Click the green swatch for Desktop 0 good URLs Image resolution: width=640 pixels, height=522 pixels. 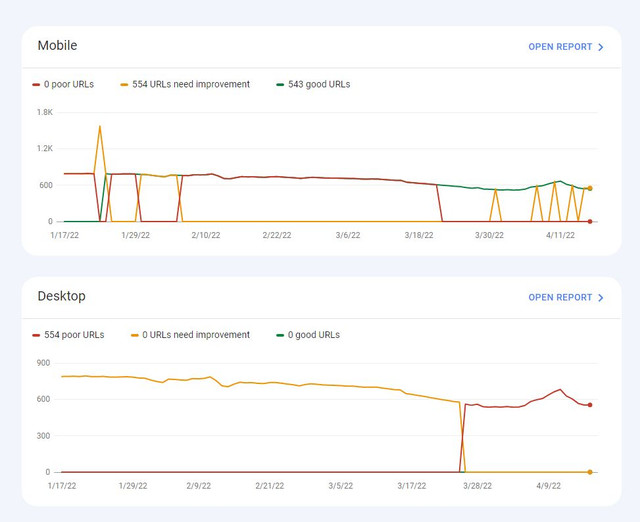coord(280,335)
